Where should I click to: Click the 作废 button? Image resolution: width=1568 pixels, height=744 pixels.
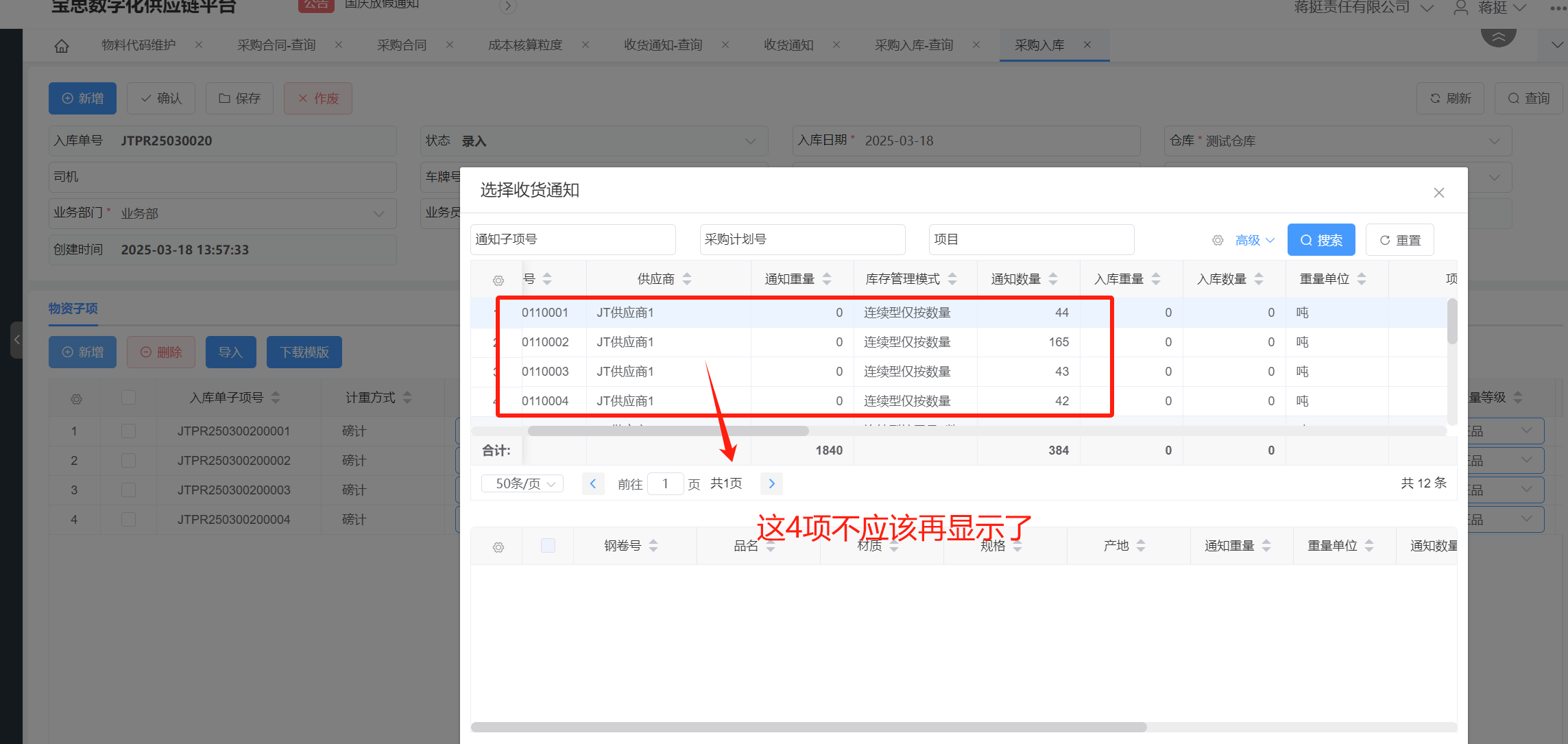pos(318,99)
